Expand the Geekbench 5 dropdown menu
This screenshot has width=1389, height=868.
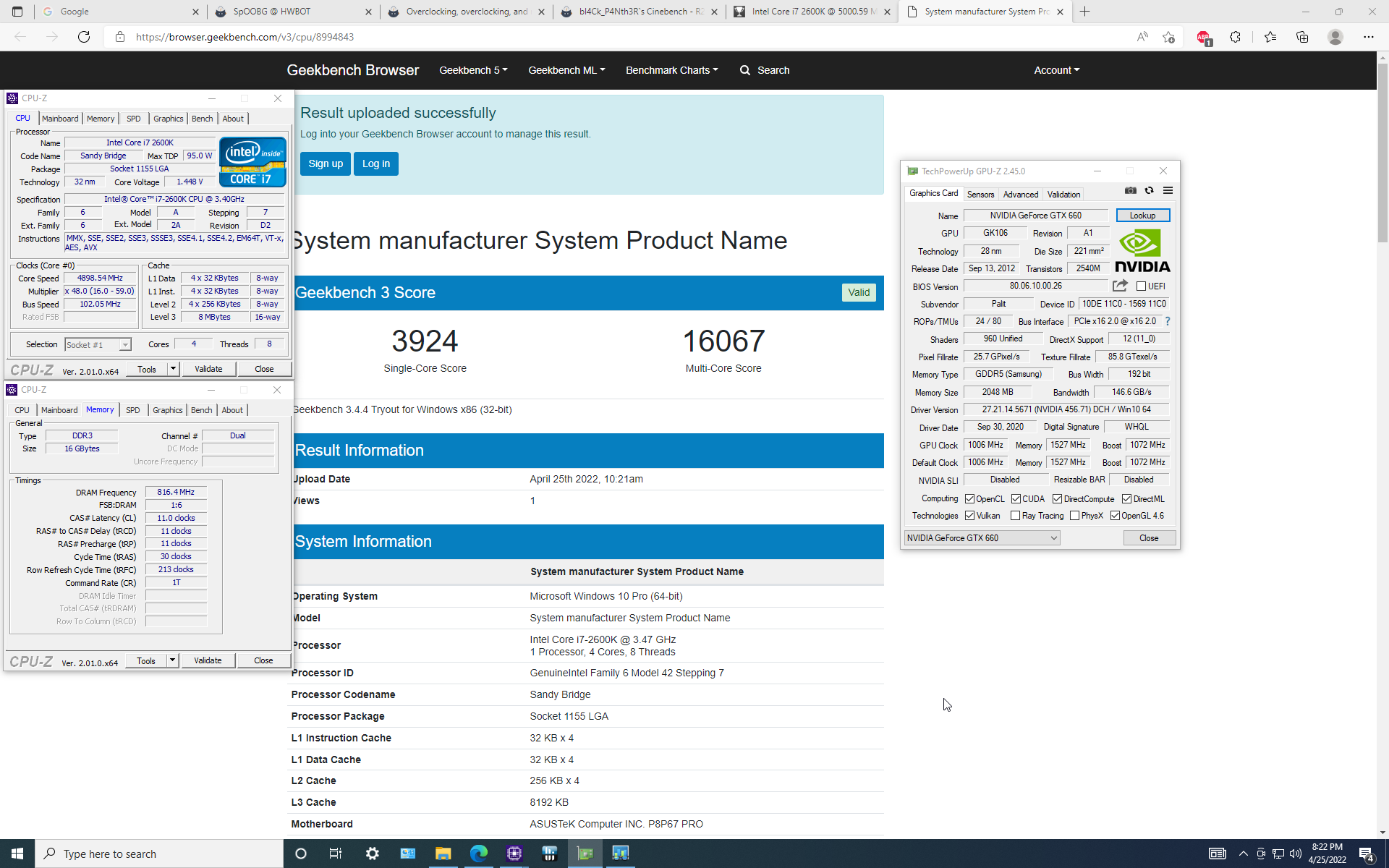coord(473,70)
